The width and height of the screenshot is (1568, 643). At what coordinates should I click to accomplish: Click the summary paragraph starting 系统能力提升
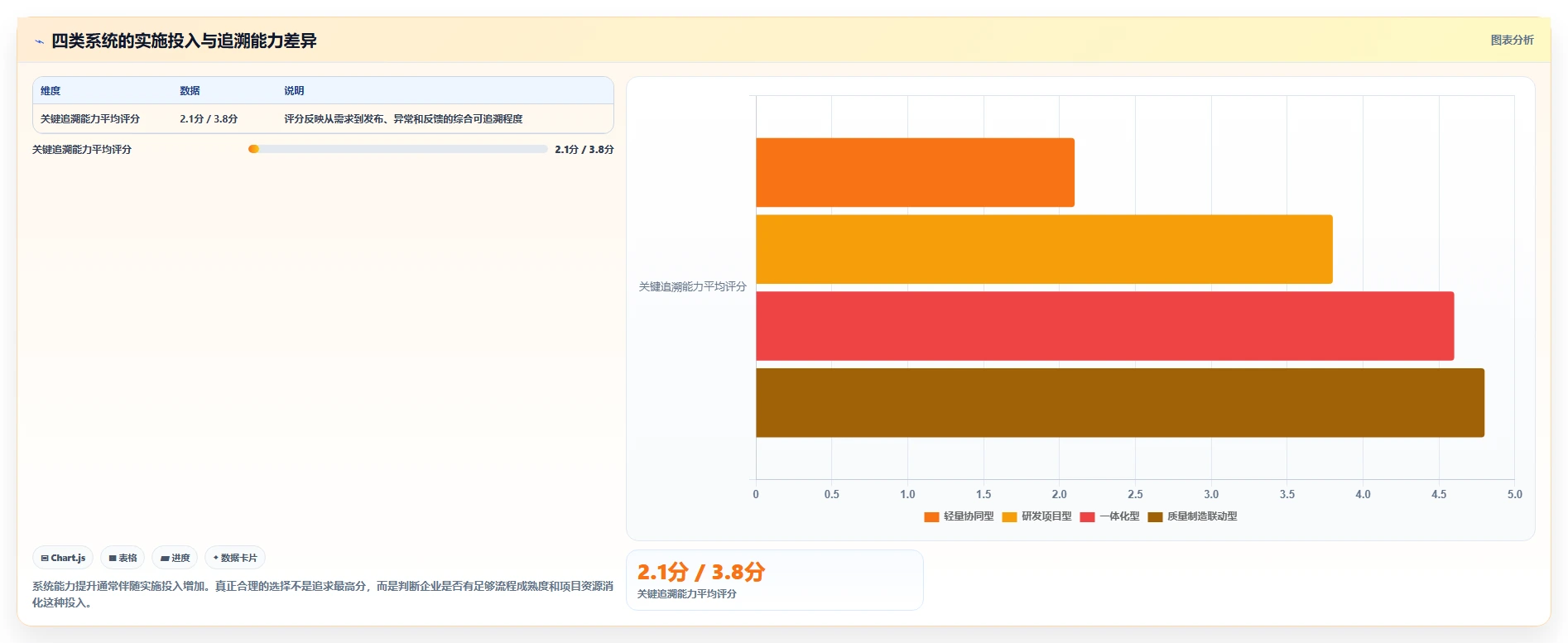(323, 594)
